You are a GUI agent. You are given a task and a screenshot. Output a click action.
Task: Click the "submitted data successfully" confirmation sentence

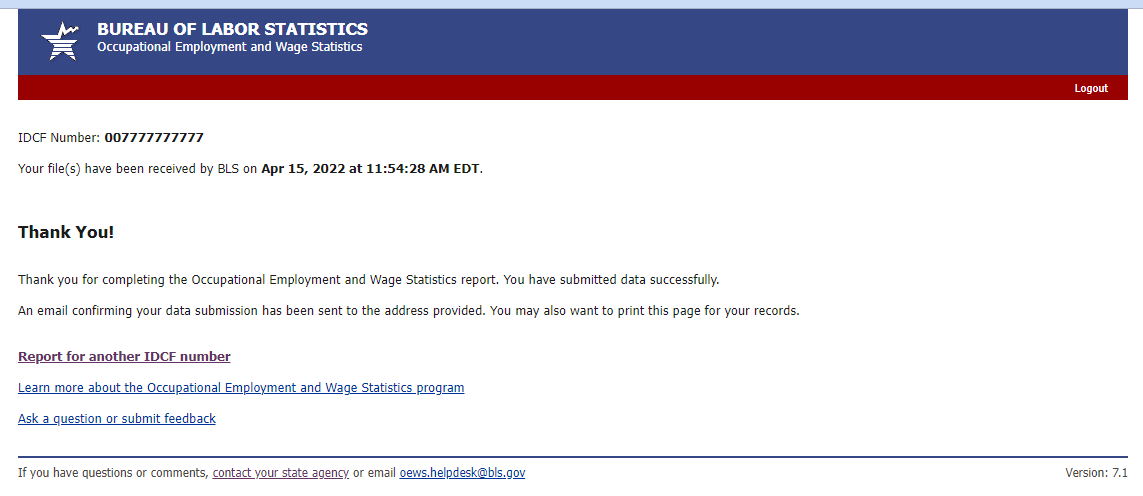pyautogui.click(x=368, y=280)
